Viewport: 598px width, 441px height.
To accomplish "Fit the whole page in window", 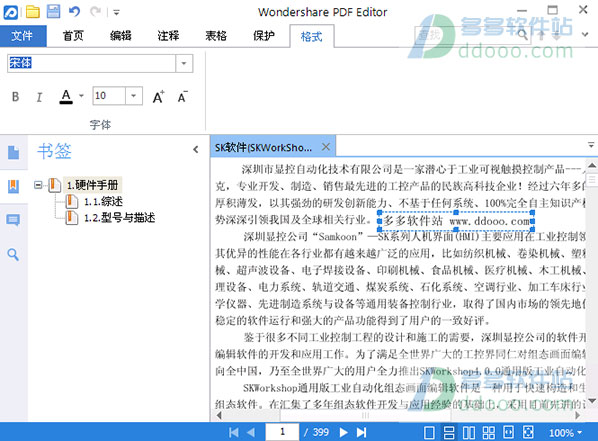I will [528, 433].
